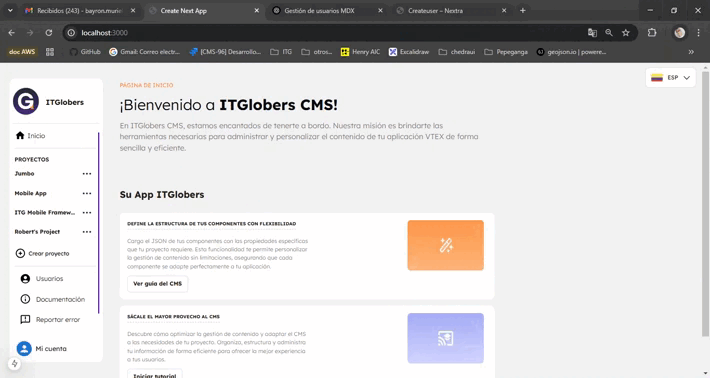The image size is (710, 378).
Task: Reload the page with the refresh icon
Action: (49, 33)
